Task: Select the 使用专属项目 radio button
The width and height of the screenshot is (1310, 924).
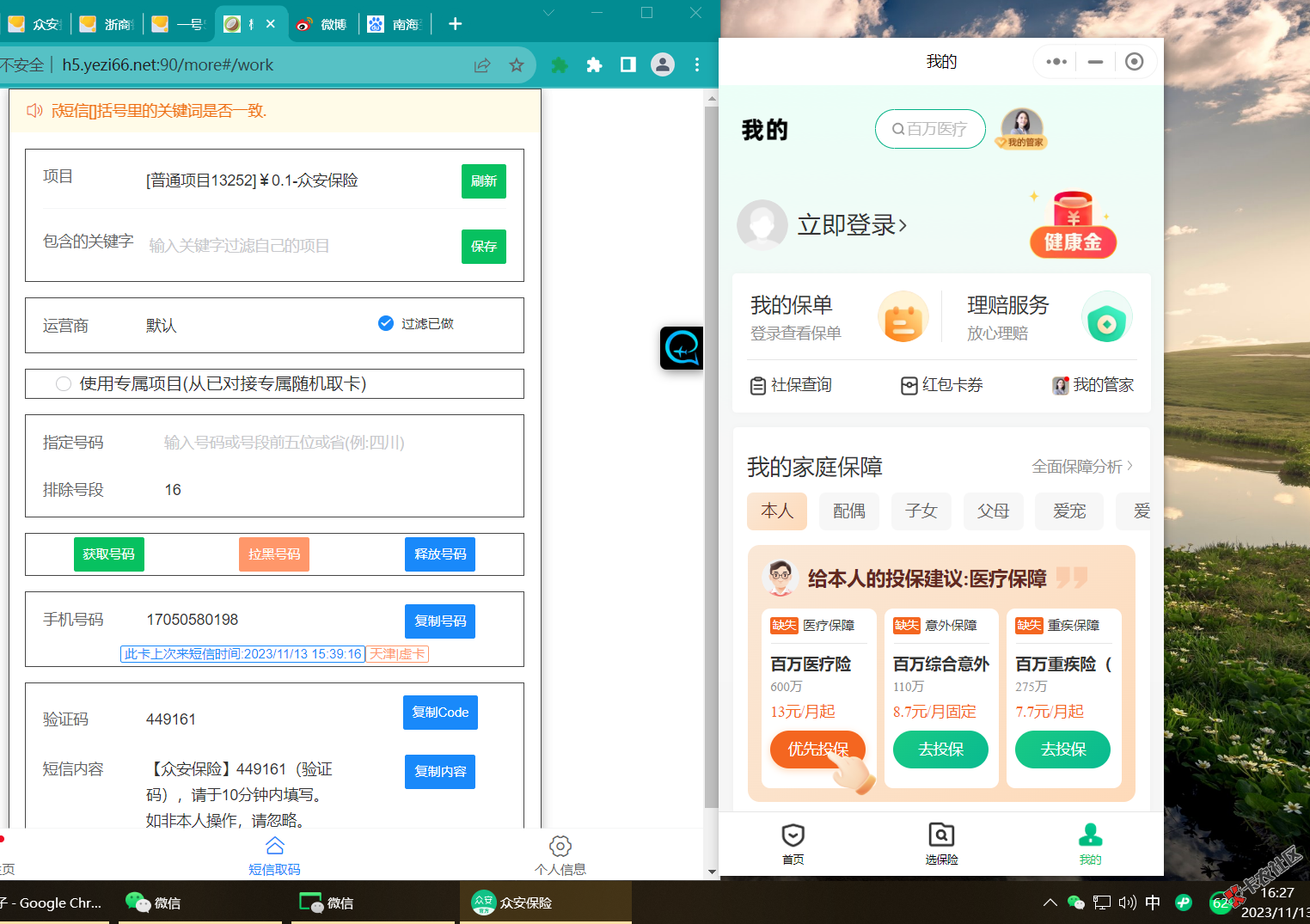Action: pos(64,384)
